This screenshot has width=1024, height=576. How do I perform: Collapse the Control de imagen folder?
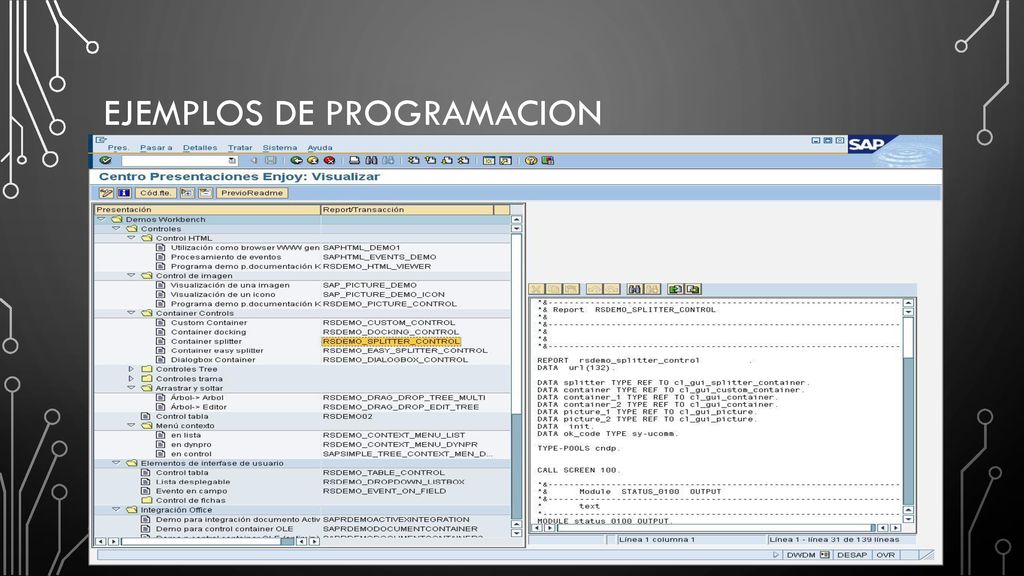click(131, 276)
